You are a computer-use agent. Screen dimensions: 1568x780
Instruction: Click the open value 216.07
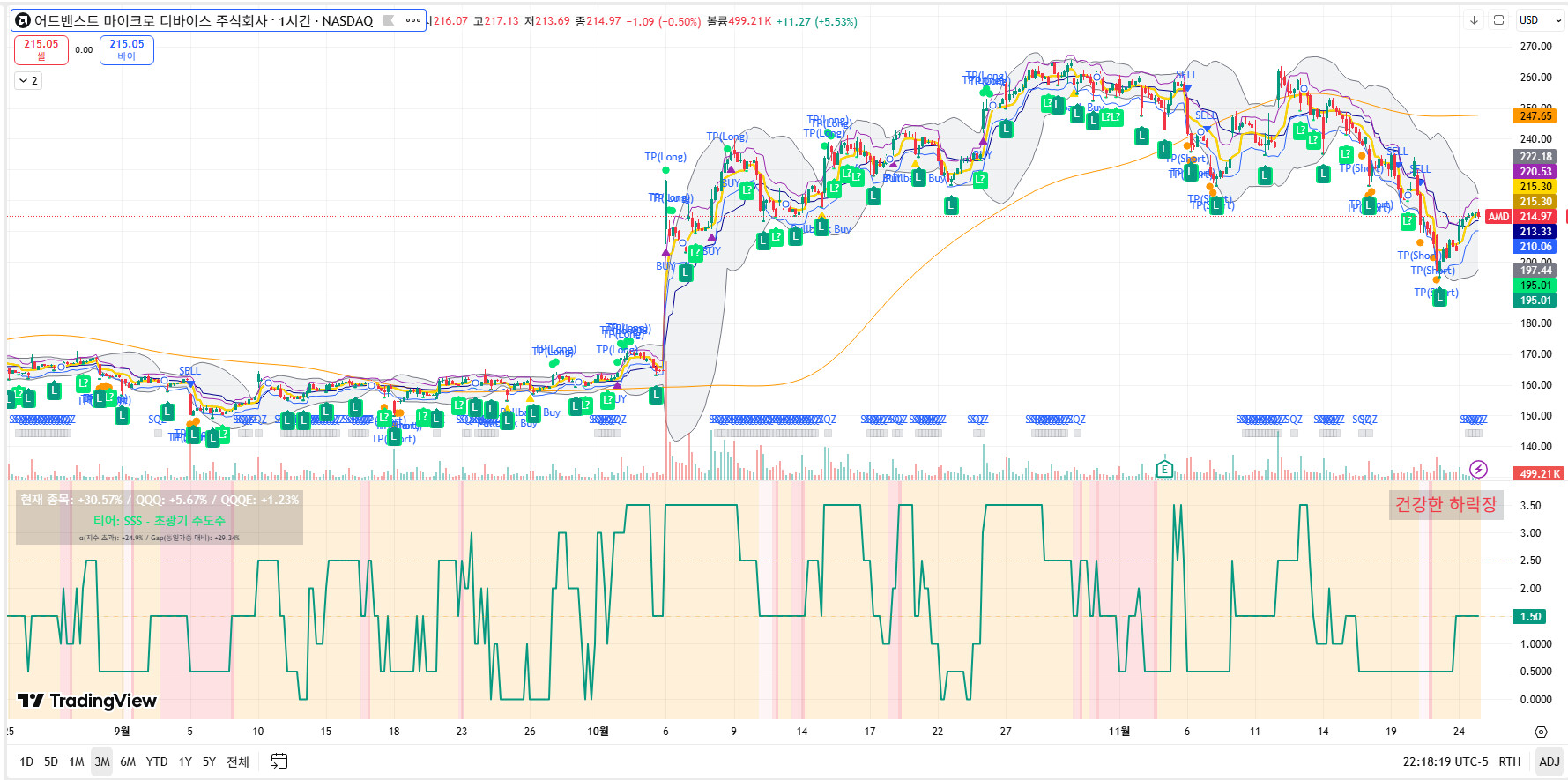click(450, 21)
